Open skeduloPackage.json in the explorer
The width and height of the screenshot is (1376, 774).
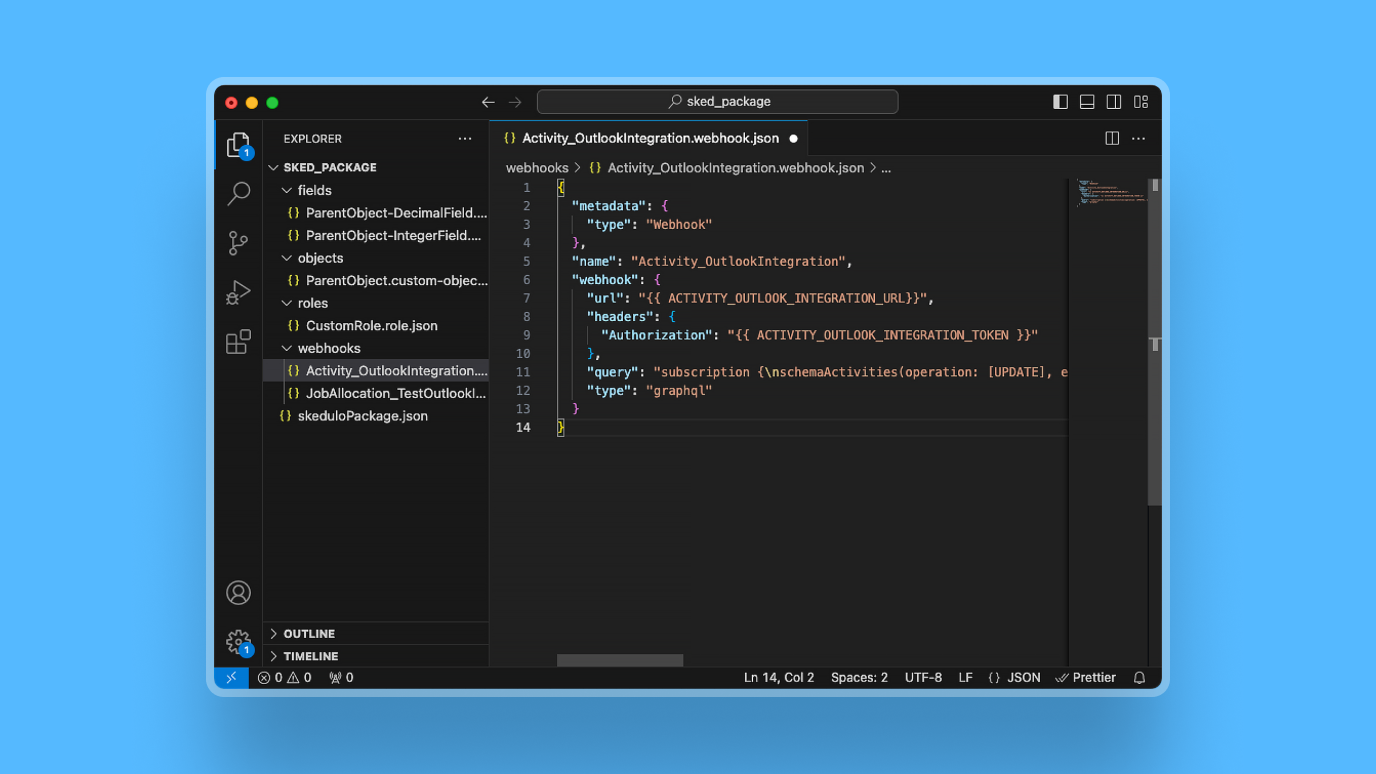coord(362,416)
